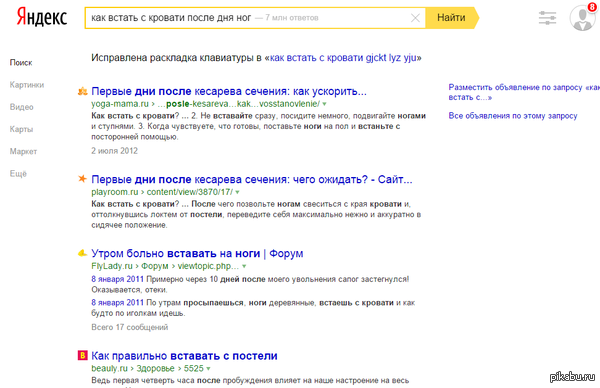The width and height of the screenshot is (600, 388).
Task: Open search settings sliders icon
Action: tap(547, 18)
